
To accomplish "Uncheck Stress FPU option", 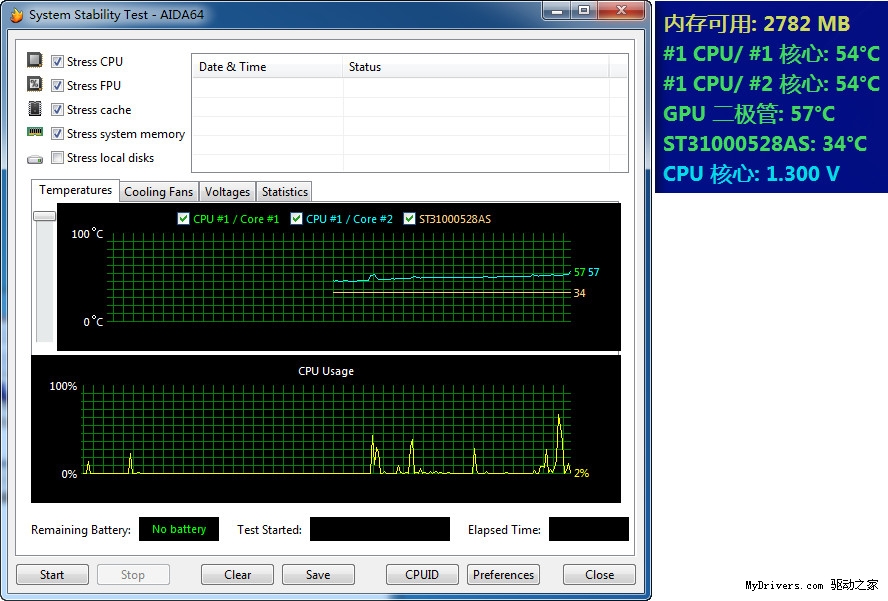I will click(x=58, y=86).
